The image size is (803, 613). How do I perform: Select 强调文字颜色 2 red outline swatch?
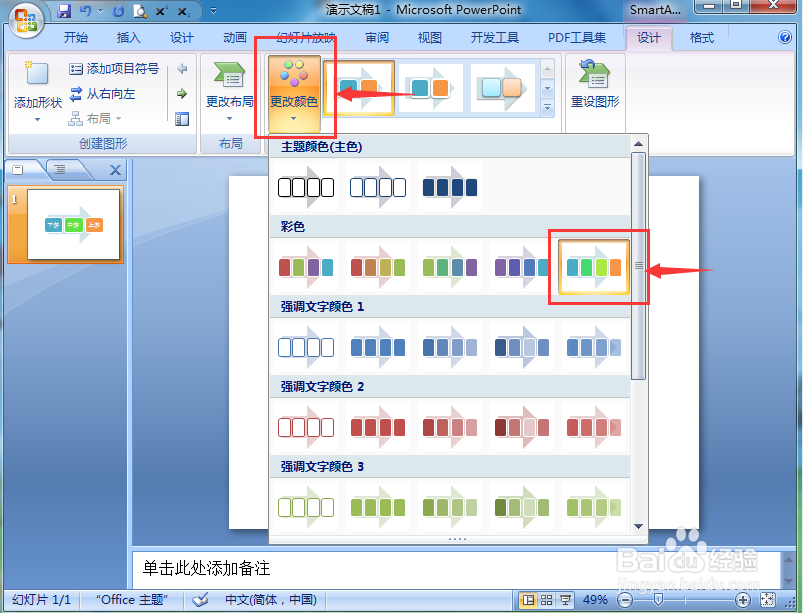coord(306,427)
